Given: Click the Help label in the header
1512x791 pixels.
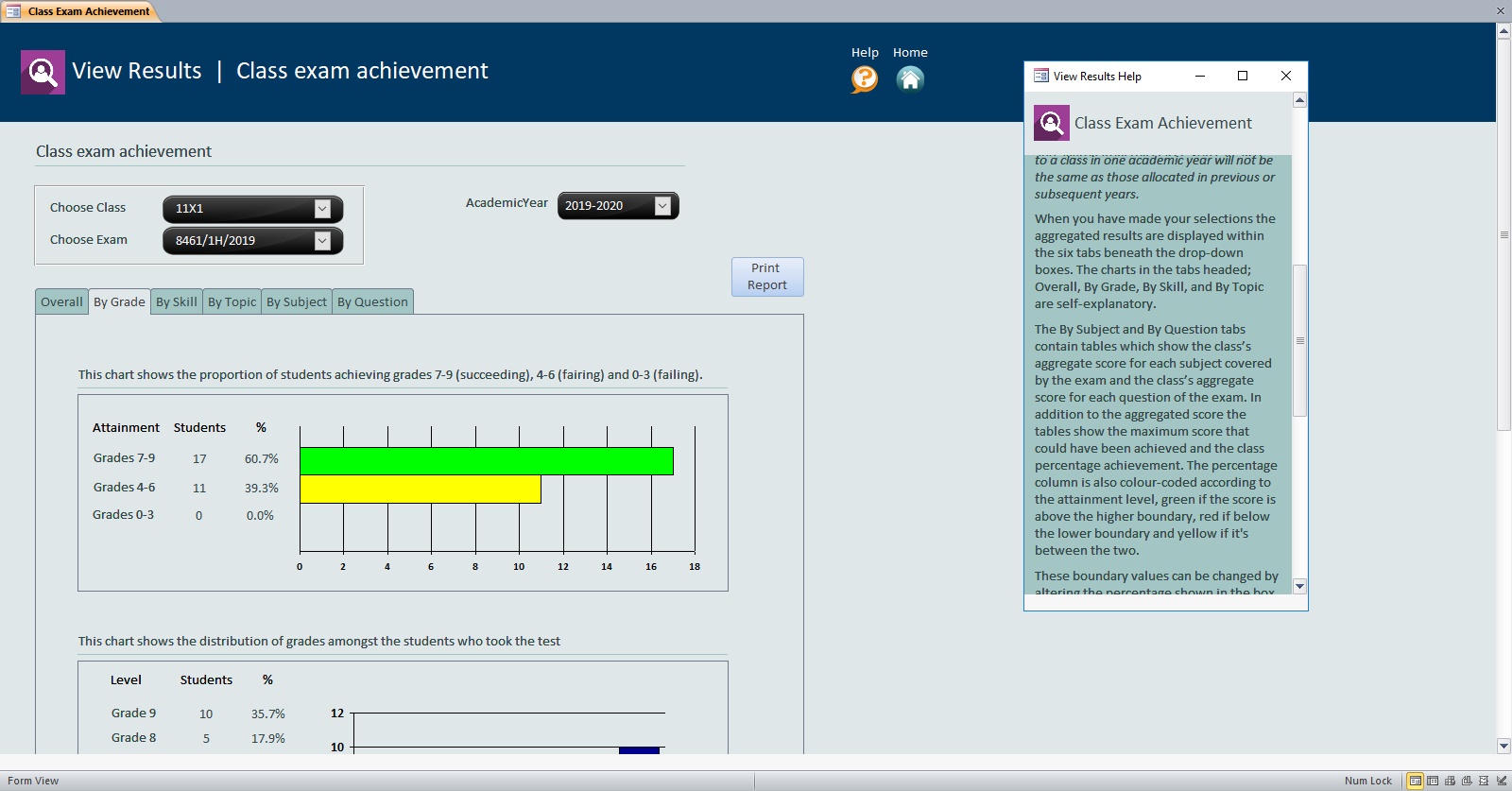Looking at the screenshot, I should pyautogui.click(x=865, y=53).
